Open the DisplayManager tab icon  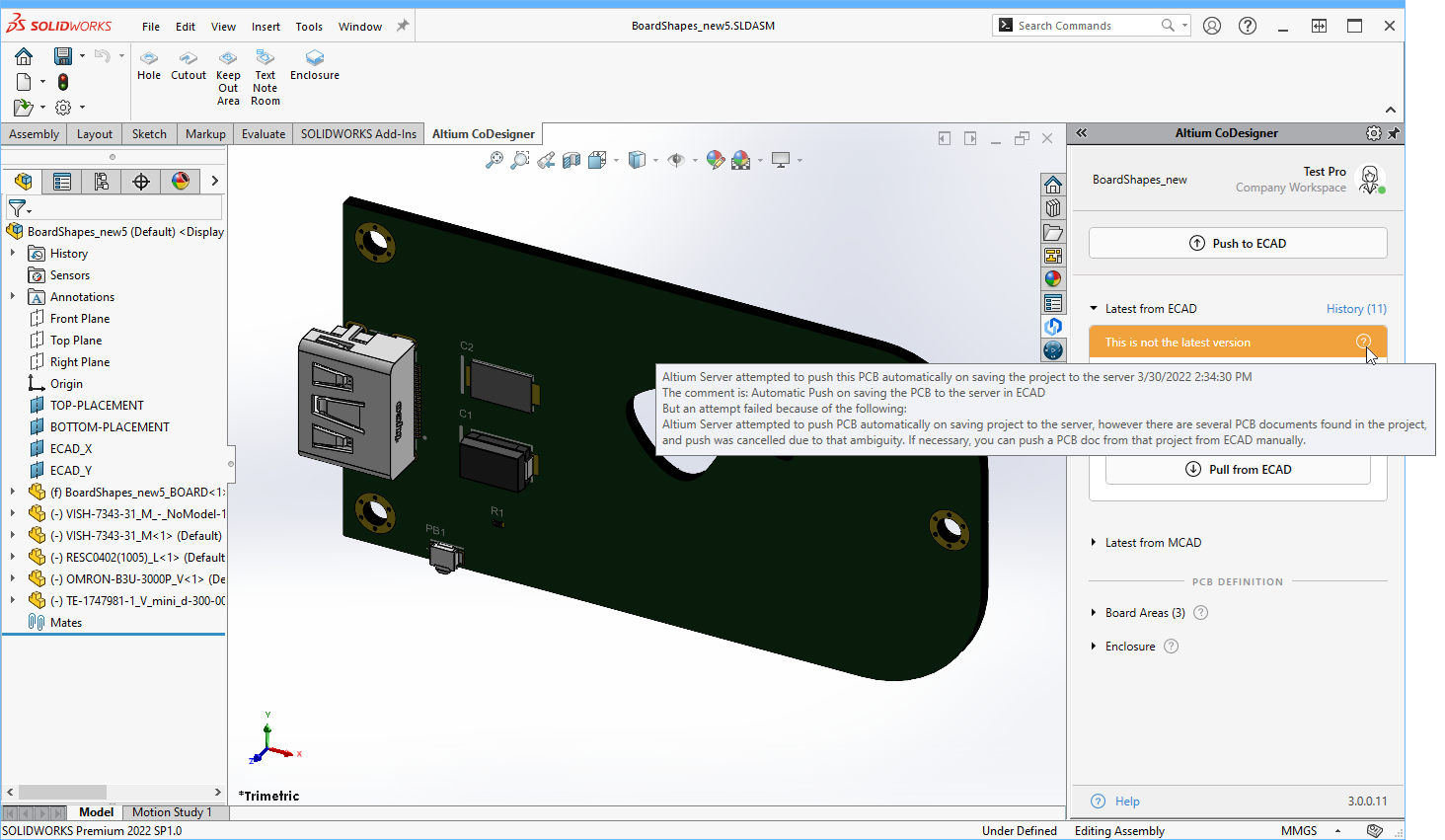[181, 182]
